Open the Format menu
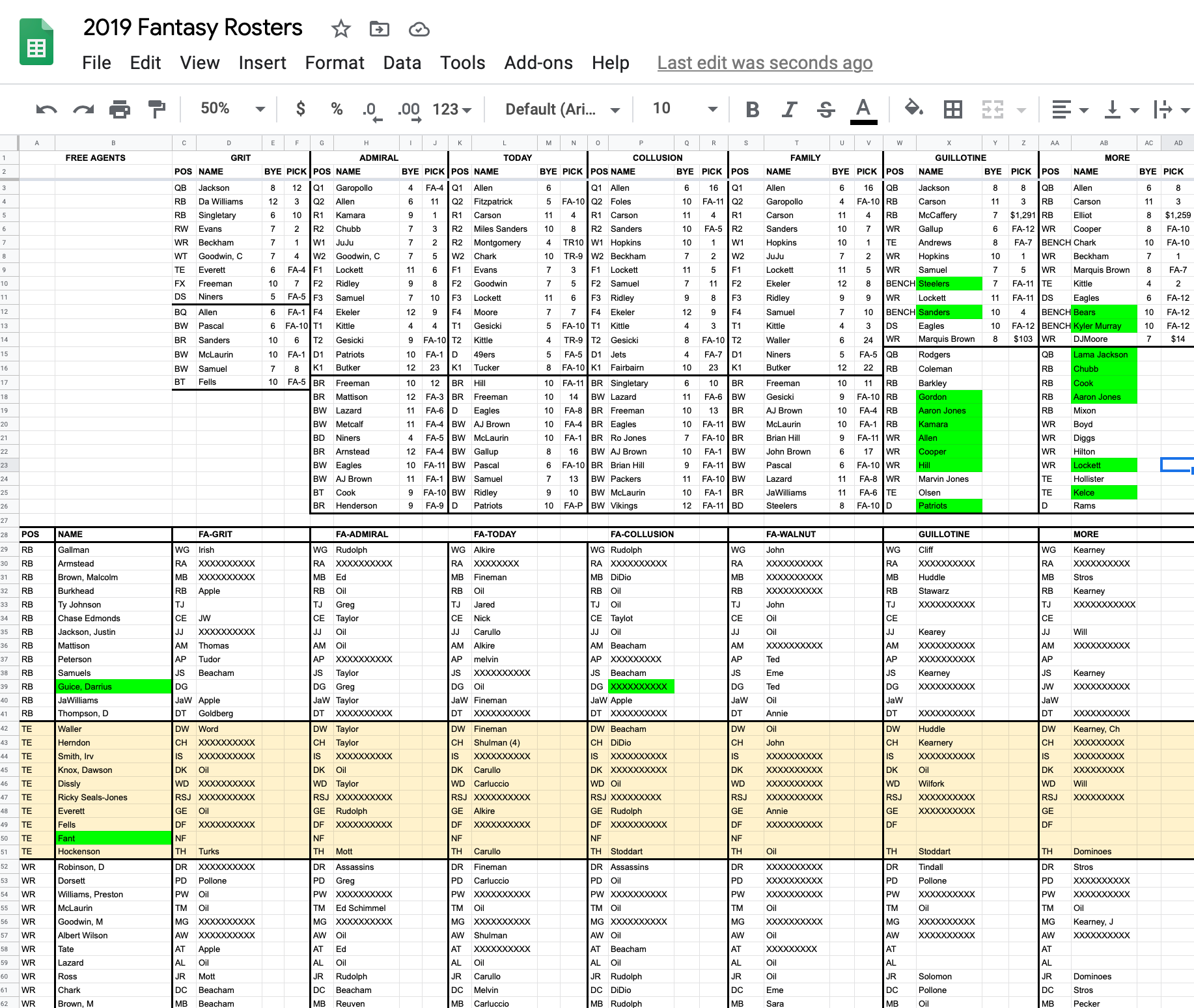 pos(335,63)
